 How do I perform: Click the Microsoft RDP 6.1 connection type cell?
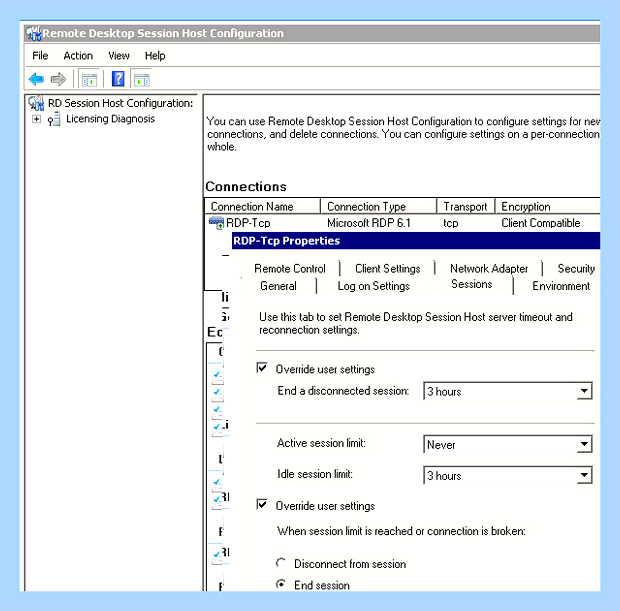(369, 223)
